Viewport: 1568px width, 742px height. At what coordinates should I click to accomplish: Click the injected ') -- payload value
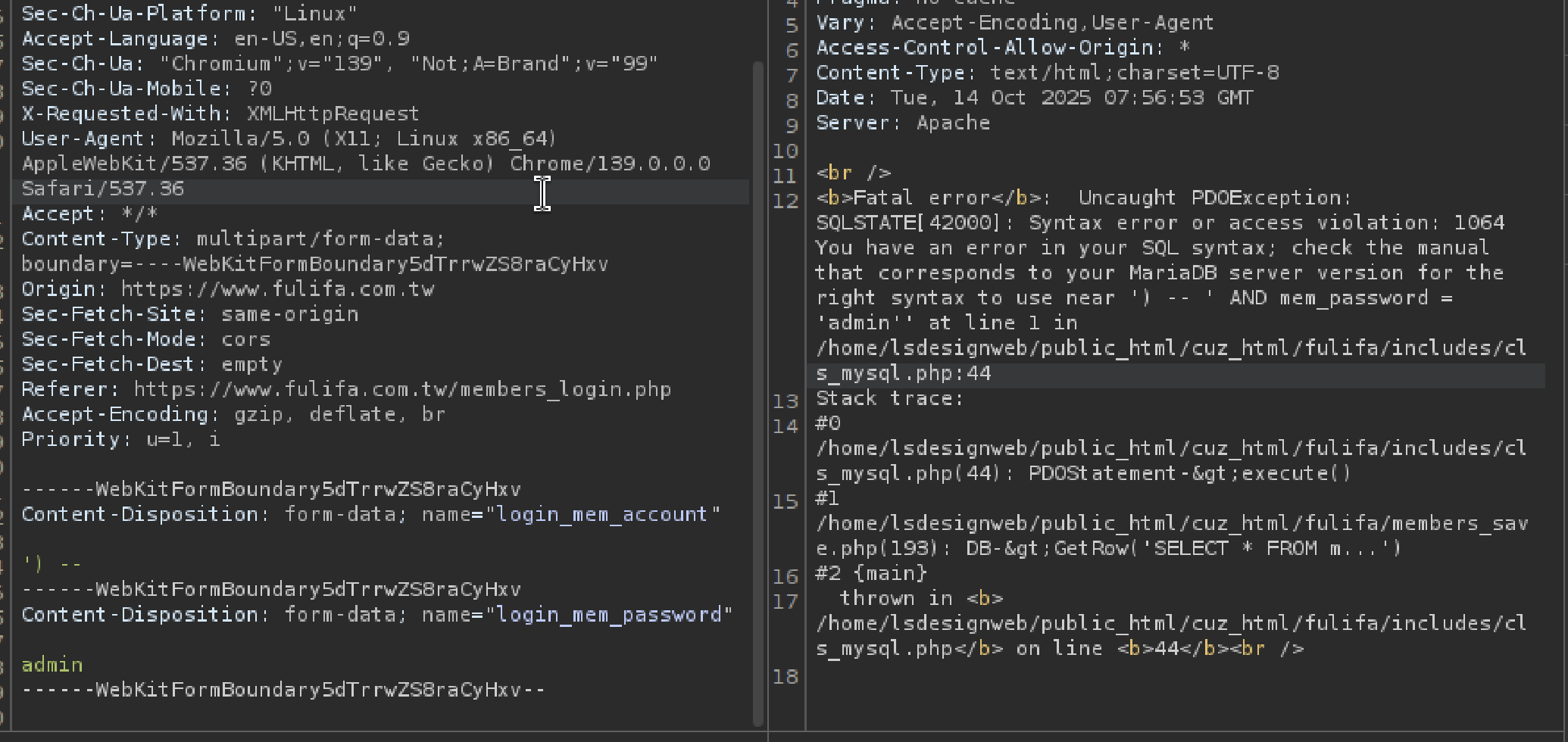(x=52, y=564)
